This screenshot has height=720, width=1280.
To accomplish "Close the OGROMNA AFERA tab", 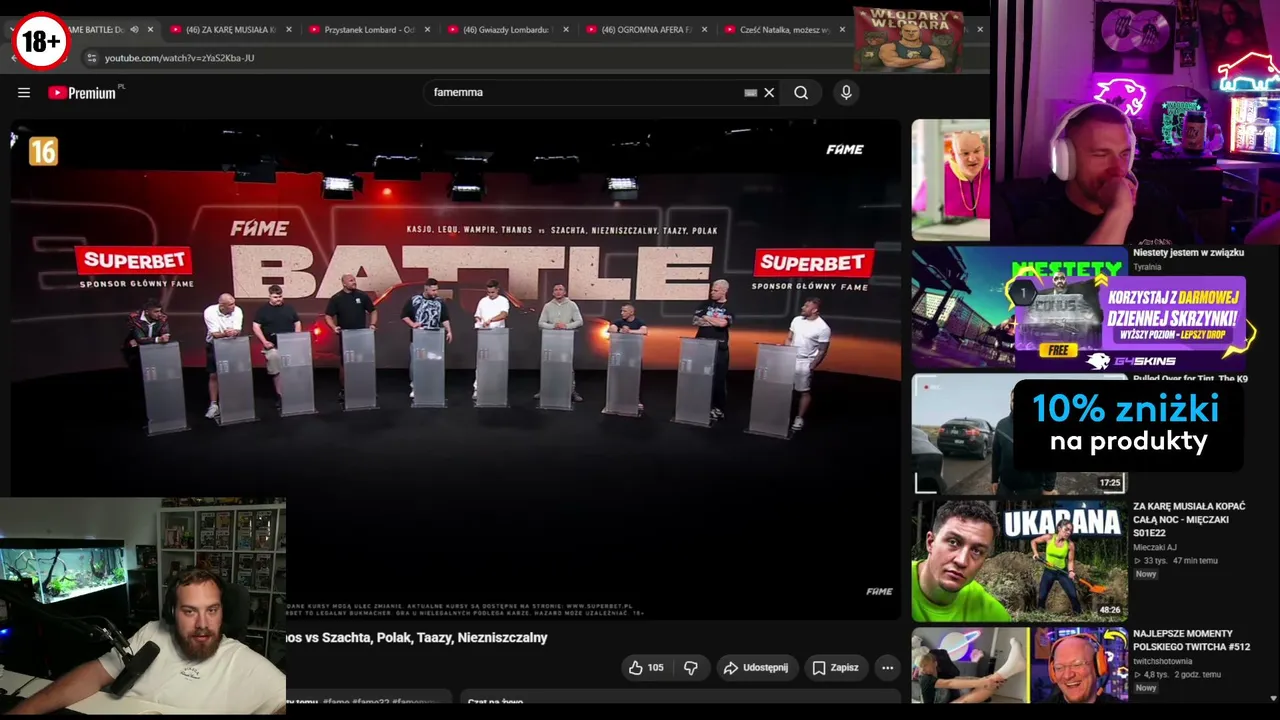I will click(x=705, y=30).
